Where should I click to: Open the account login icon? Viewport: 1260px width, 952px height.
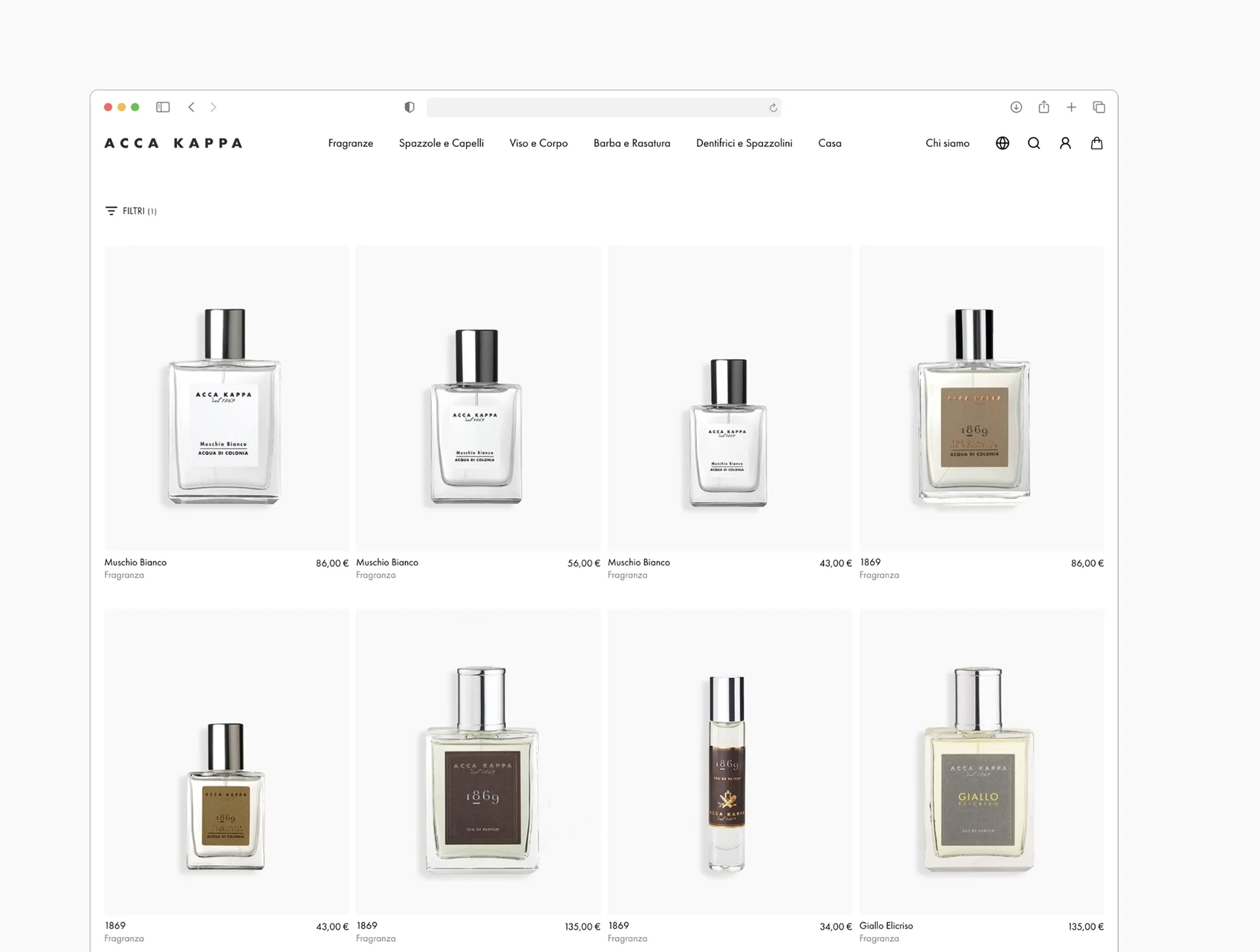[x=1065, y=143]
